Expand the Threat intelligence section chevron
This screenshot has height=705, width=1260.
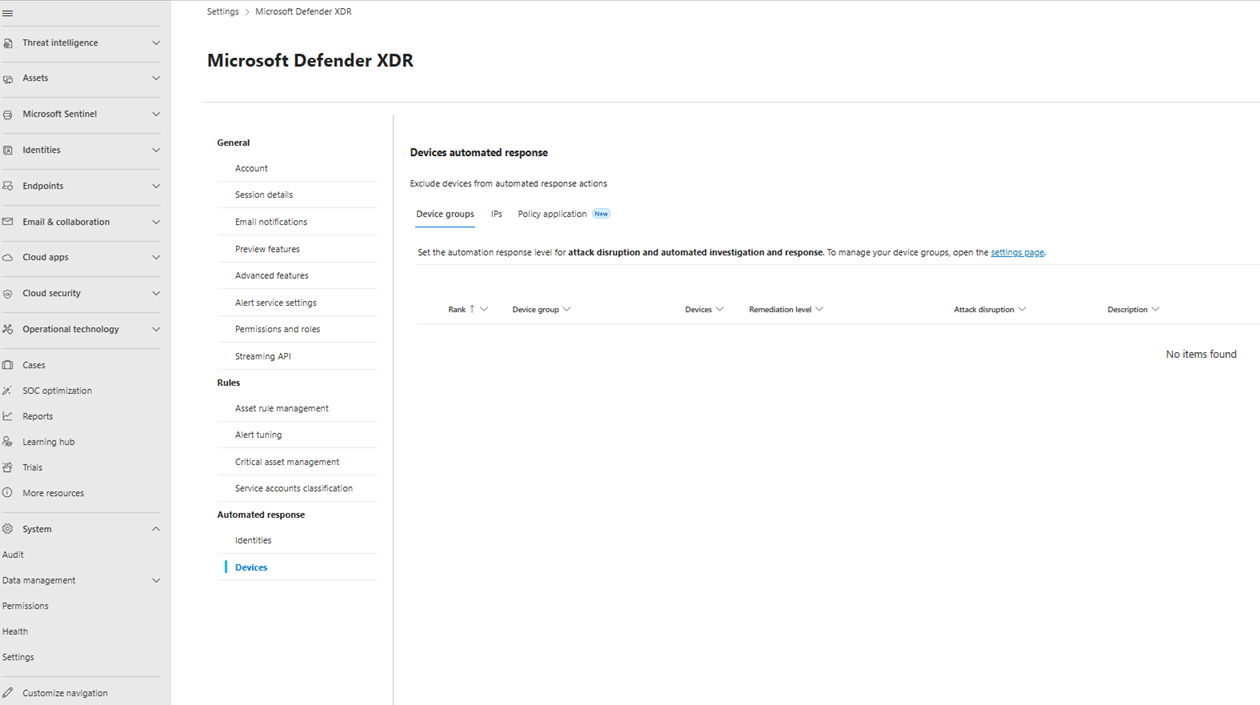pyautogui.click(x=155, y=43)
